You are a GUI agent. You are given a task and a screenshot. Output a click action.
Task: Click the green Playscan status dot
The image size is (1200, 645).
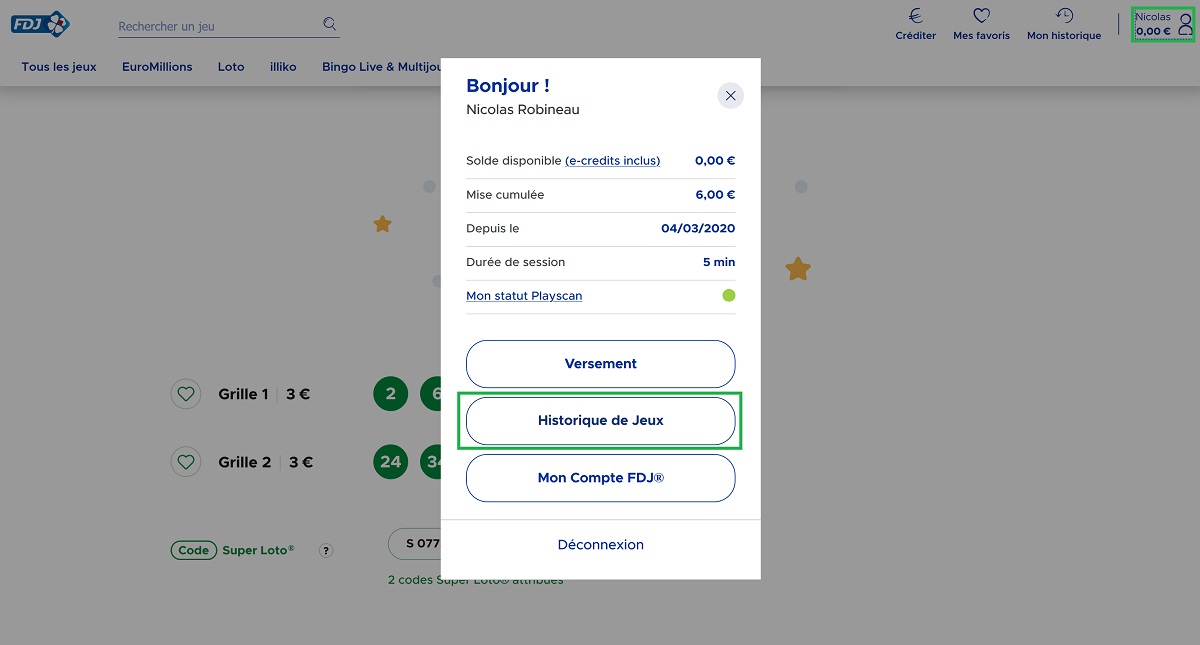(x=729, y=295)
